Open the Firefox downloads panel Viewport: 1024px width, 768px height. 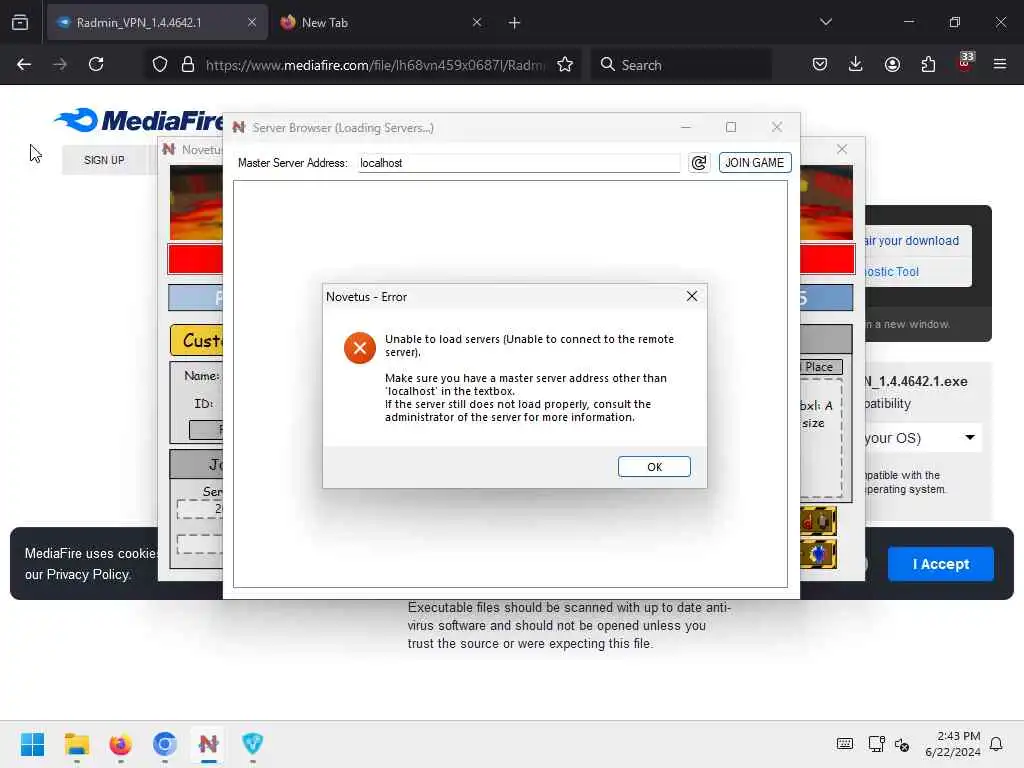pos(856,65)
